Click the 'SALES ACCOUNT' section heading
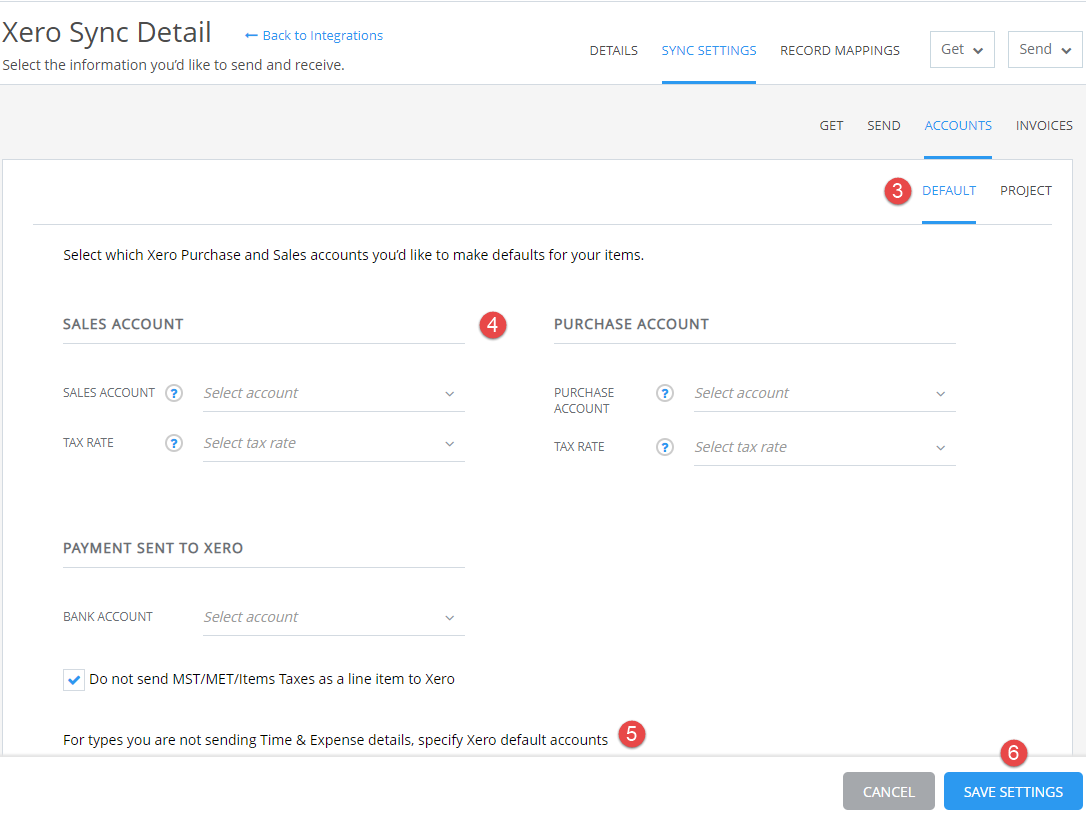Viewport: 1086px width, 825px height. click(x=123, y=324)
